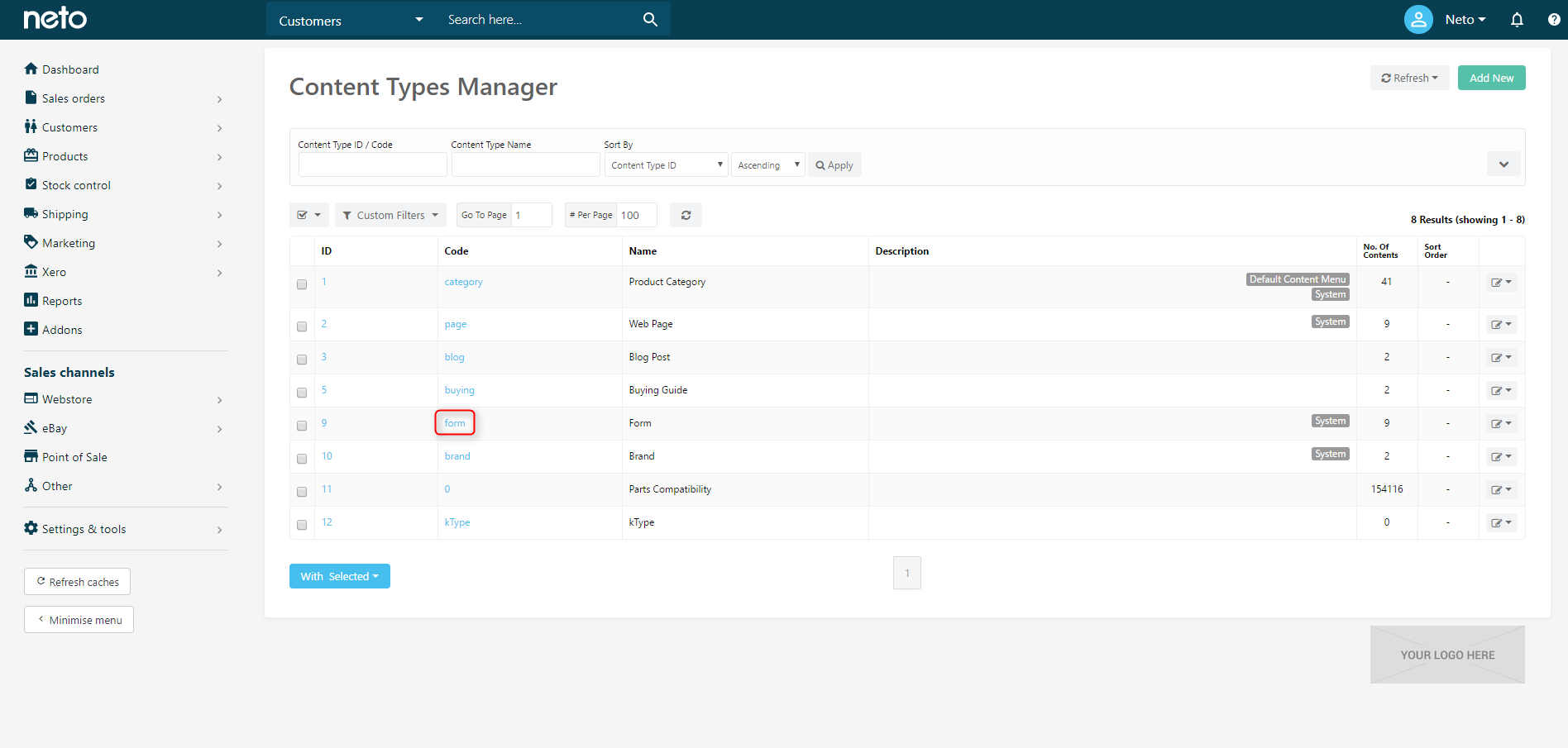
Task: Click the Content Type Name field
Action: [525, 165]
